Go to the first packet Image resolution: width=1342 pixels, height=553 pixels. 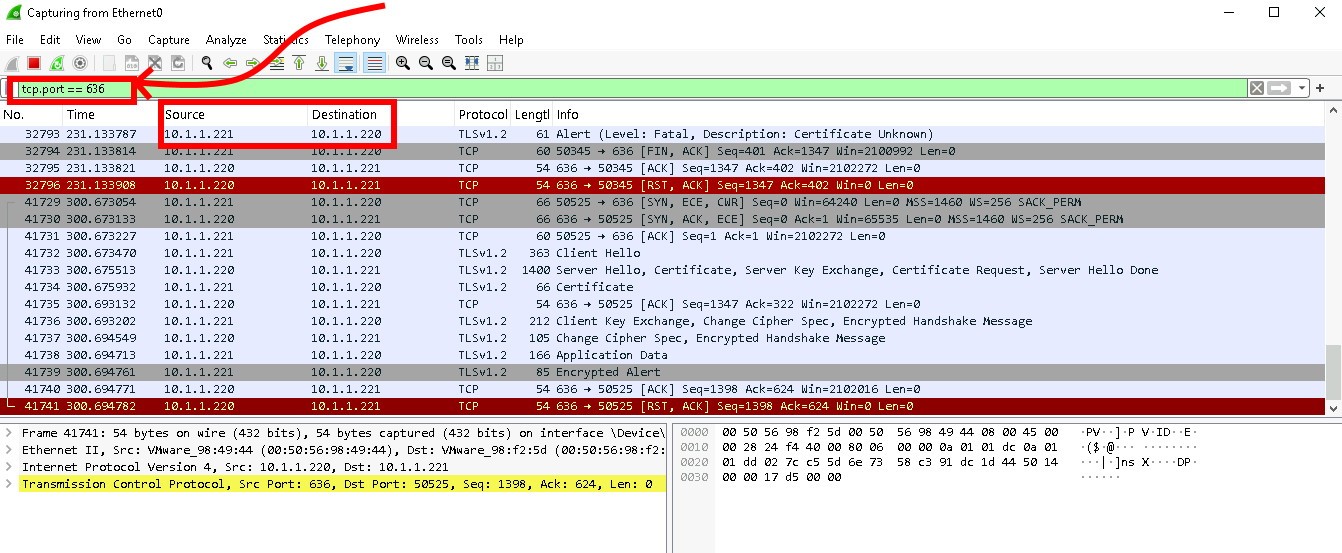(x=299, y=63)
